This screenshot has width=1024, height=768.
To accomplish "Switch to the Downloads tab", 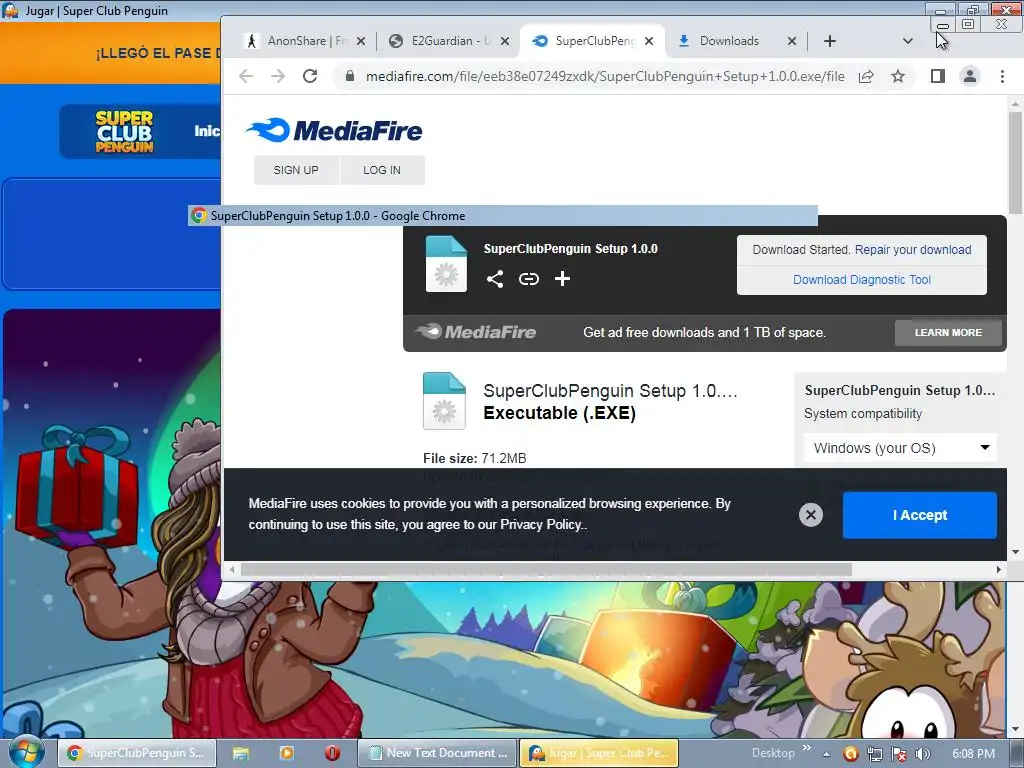I will [728, 41].
